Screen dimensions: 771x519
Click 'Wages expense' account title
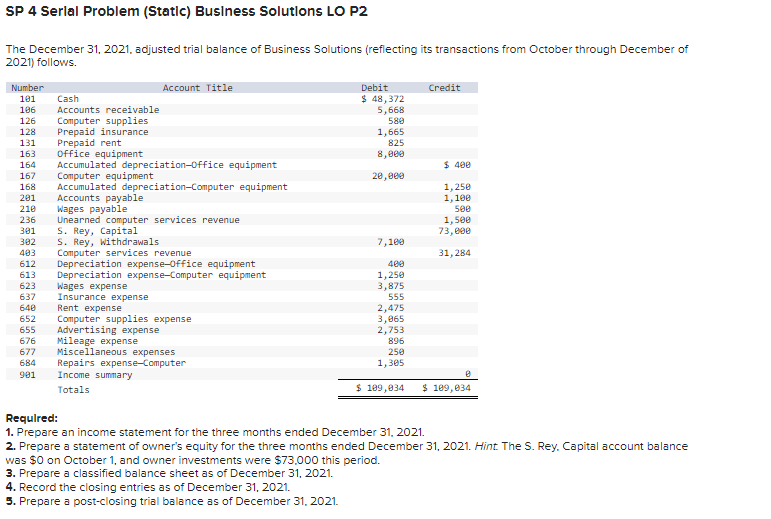[x=92, y=286]
